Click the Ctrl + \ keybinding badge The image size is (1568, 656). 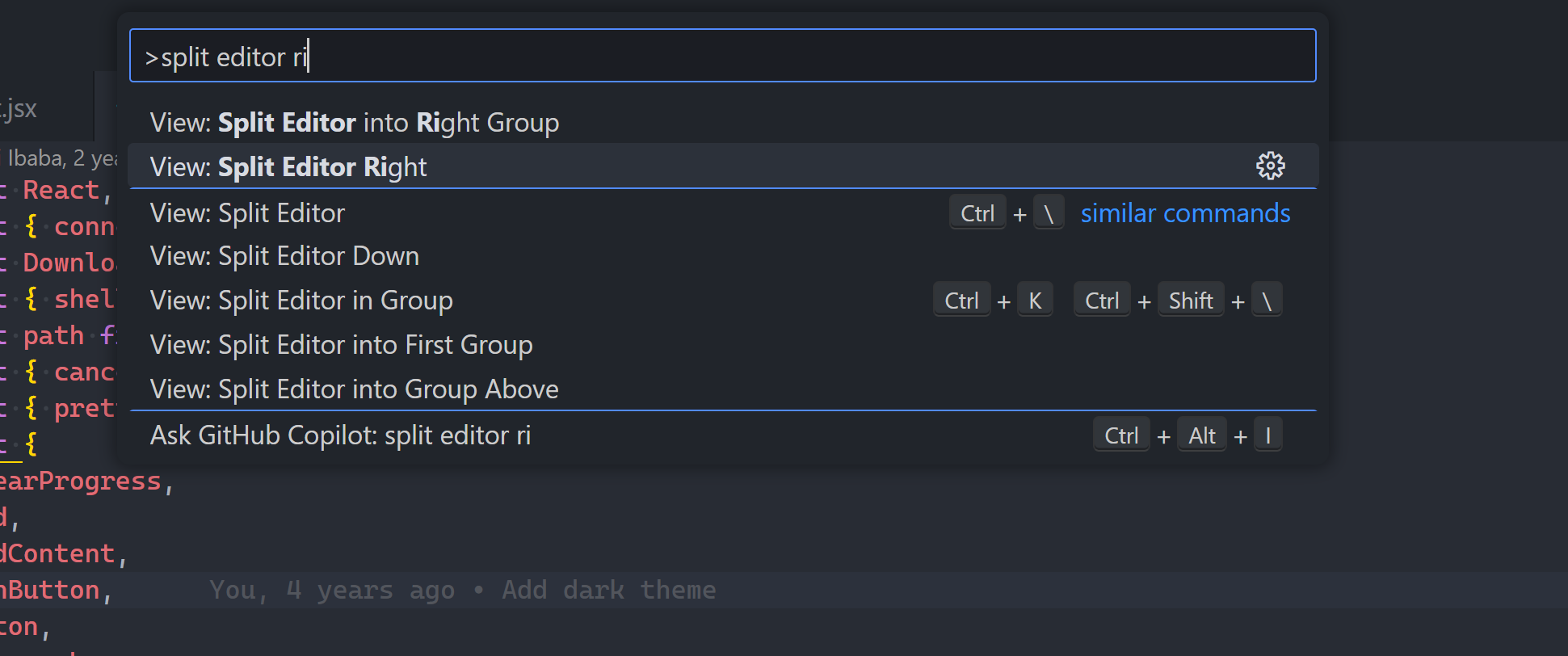click(1007, 213)
